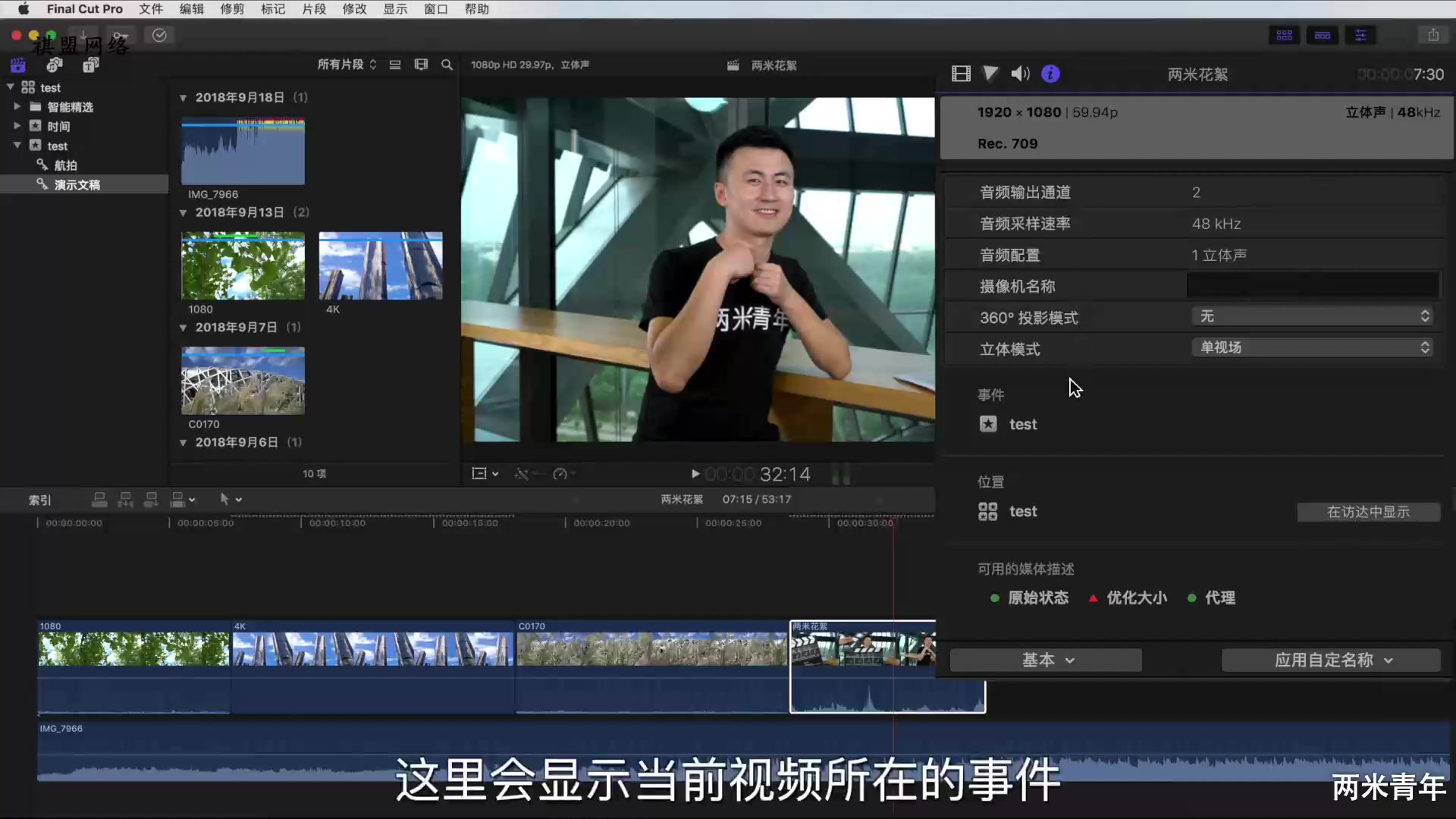Click the 在访达中显示 button
This screenshot has width=1456, height=819.
(1368, 512)
